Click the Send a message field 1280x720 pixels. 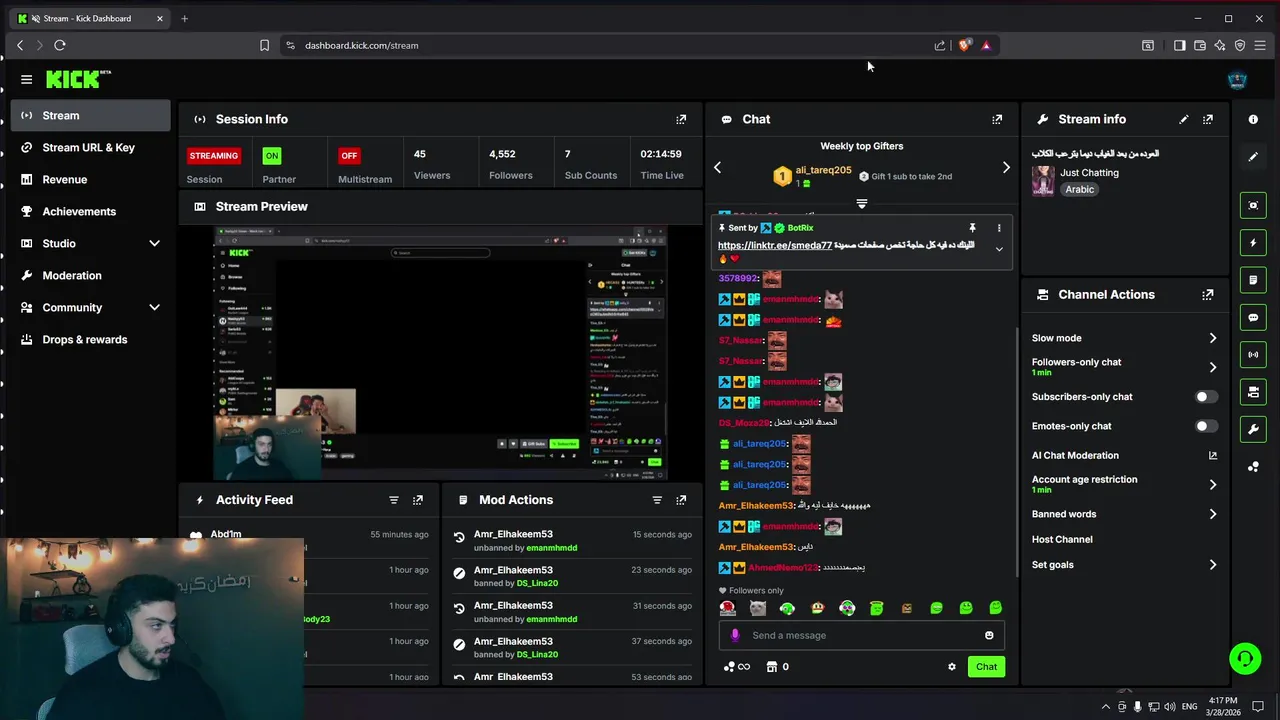click(861, 635)
